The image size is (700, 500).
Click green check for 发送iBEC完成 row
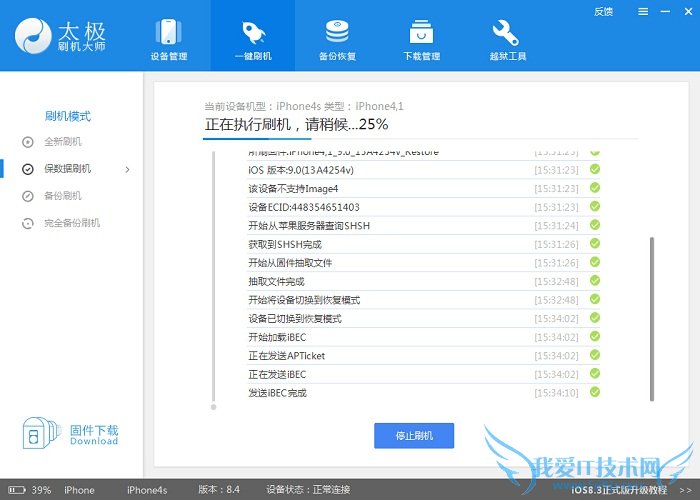tap(595, 392)
